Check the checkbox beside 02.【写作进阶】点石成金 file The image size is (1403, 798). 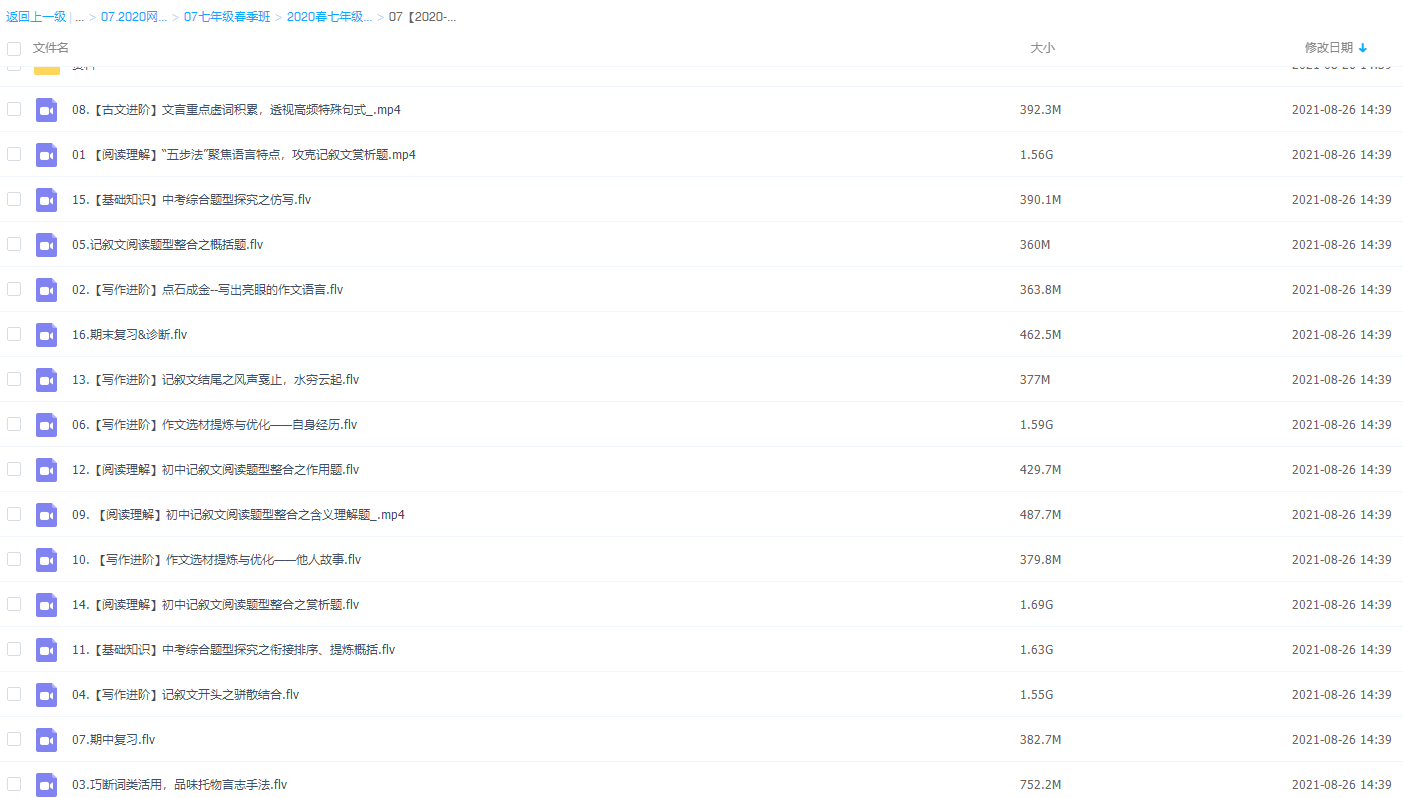pos(14,289)
